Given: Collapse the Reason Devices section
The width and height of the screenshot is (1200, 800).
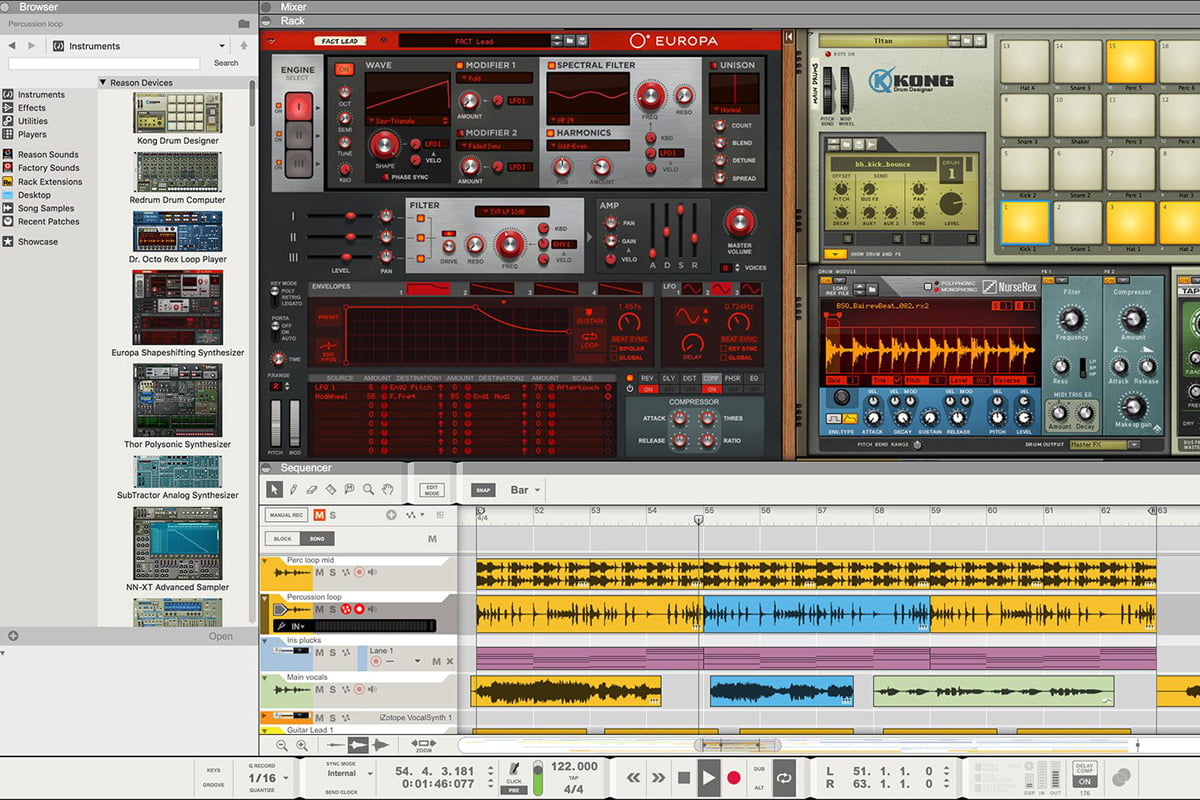Looking at the screenshot, I should (x=103, y=83).
